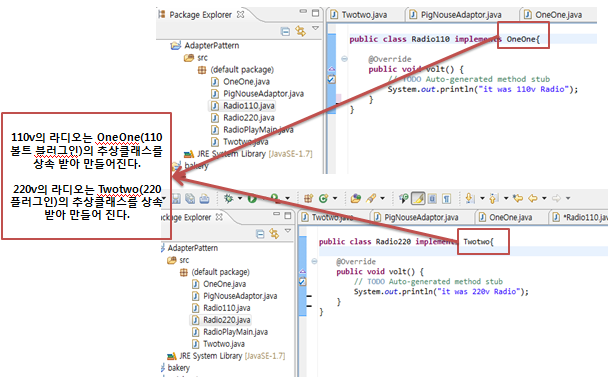Viewport: 608px width, 377px height.
Task: Click the Open Type folder icon
Action: click(356, 199)
